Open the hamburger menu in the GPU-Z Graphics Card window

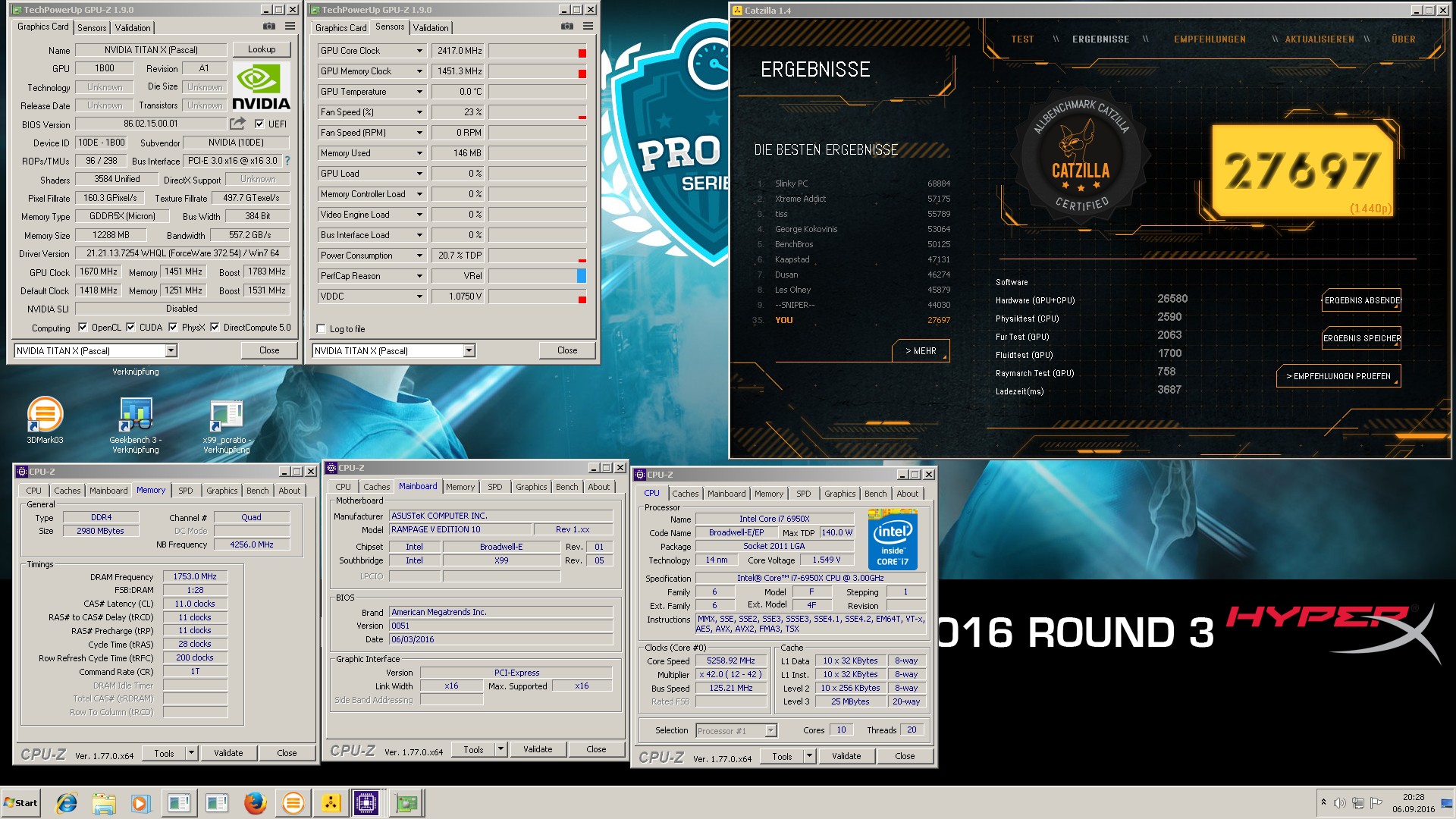coord(290,27)
